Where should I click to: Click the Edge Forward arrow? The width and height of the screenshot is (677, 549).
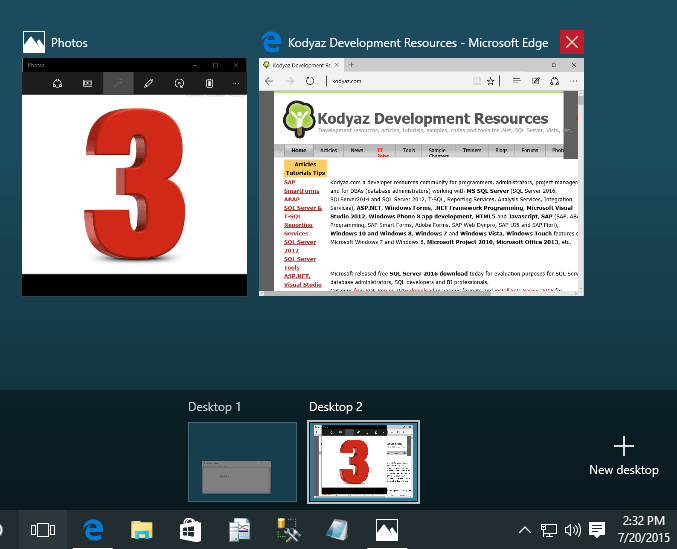289,81
